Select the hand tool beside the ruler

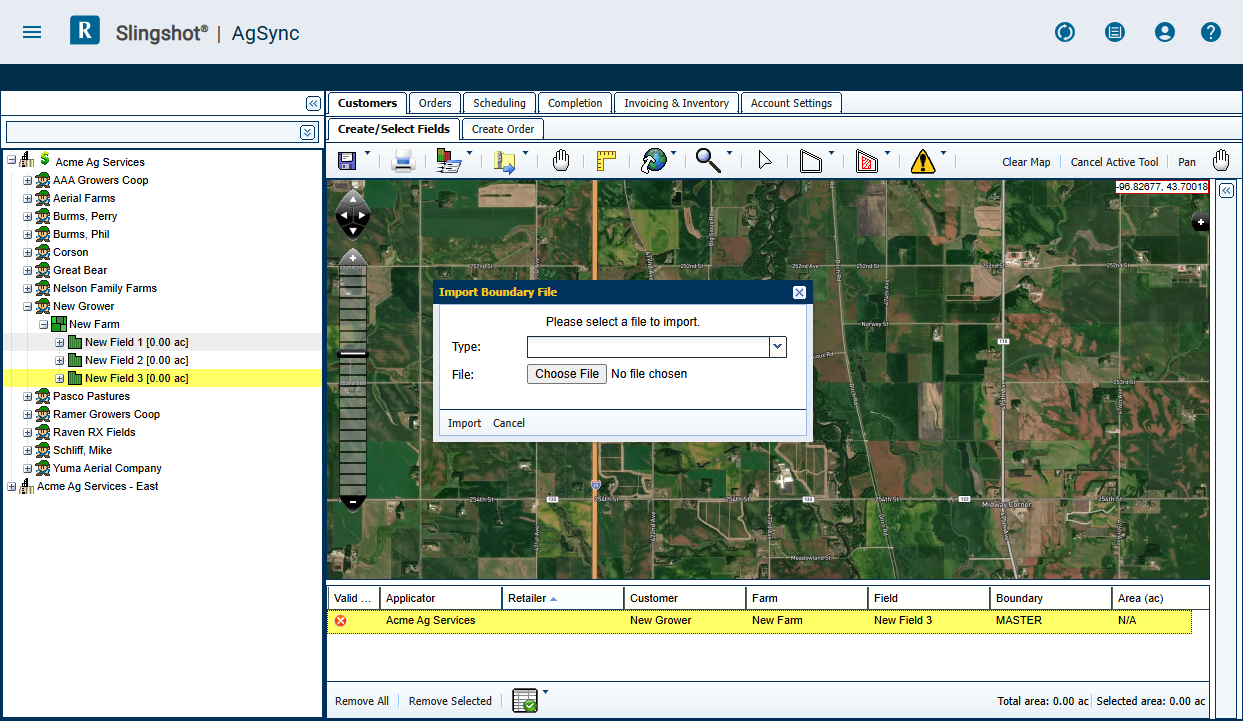pos(561,161)
